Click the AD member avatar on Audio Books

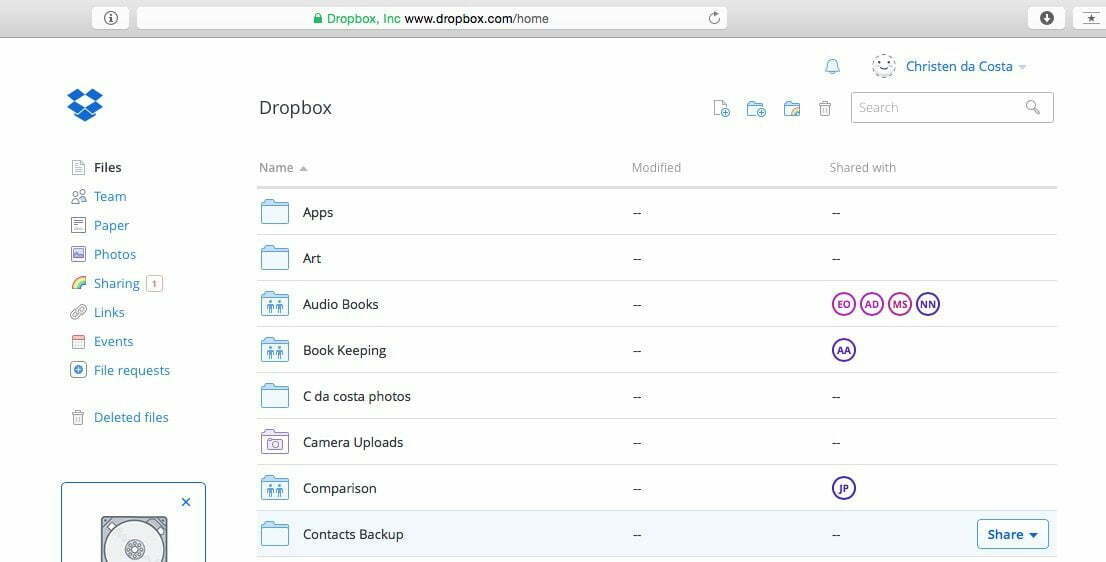tap(872, 304)
